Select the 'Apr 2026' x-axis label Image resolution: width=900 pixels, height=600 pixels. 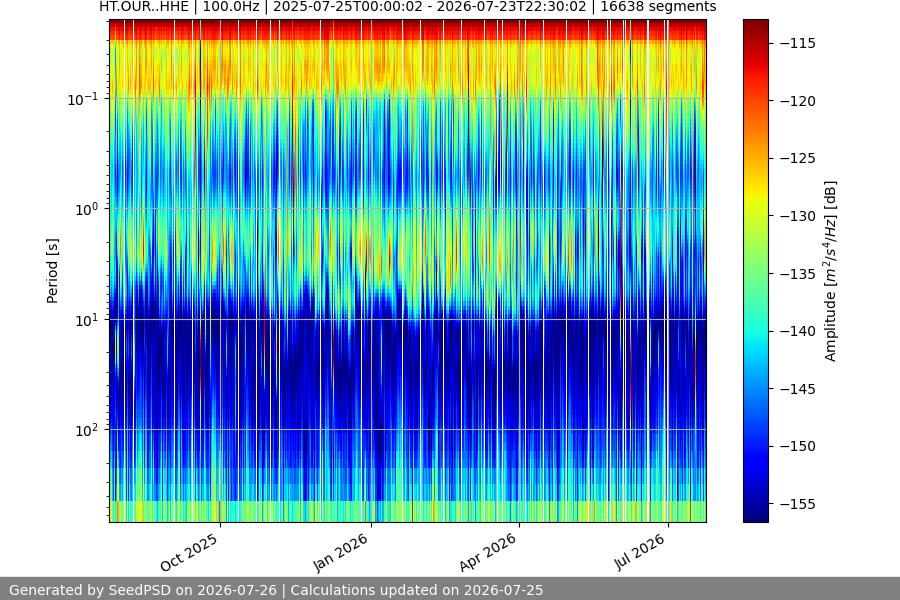[488, 552]
